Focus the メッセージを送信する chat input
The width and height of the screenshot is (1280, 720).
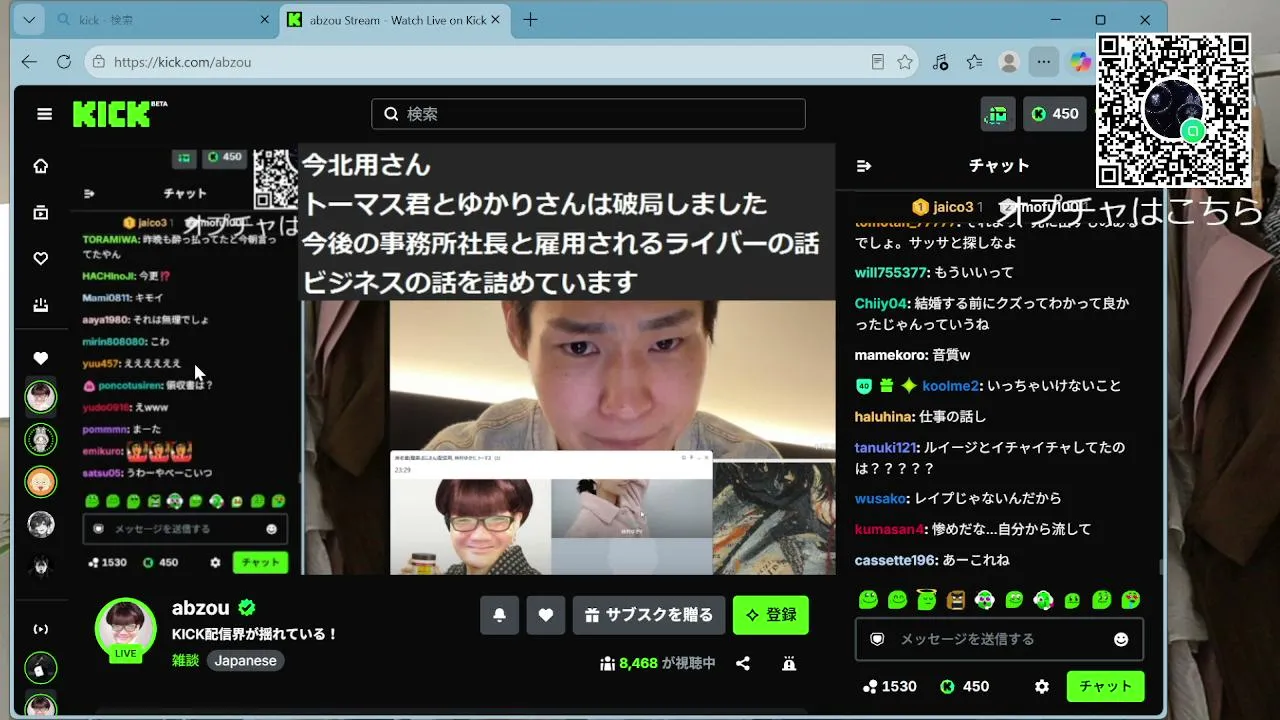click(999, 639)
